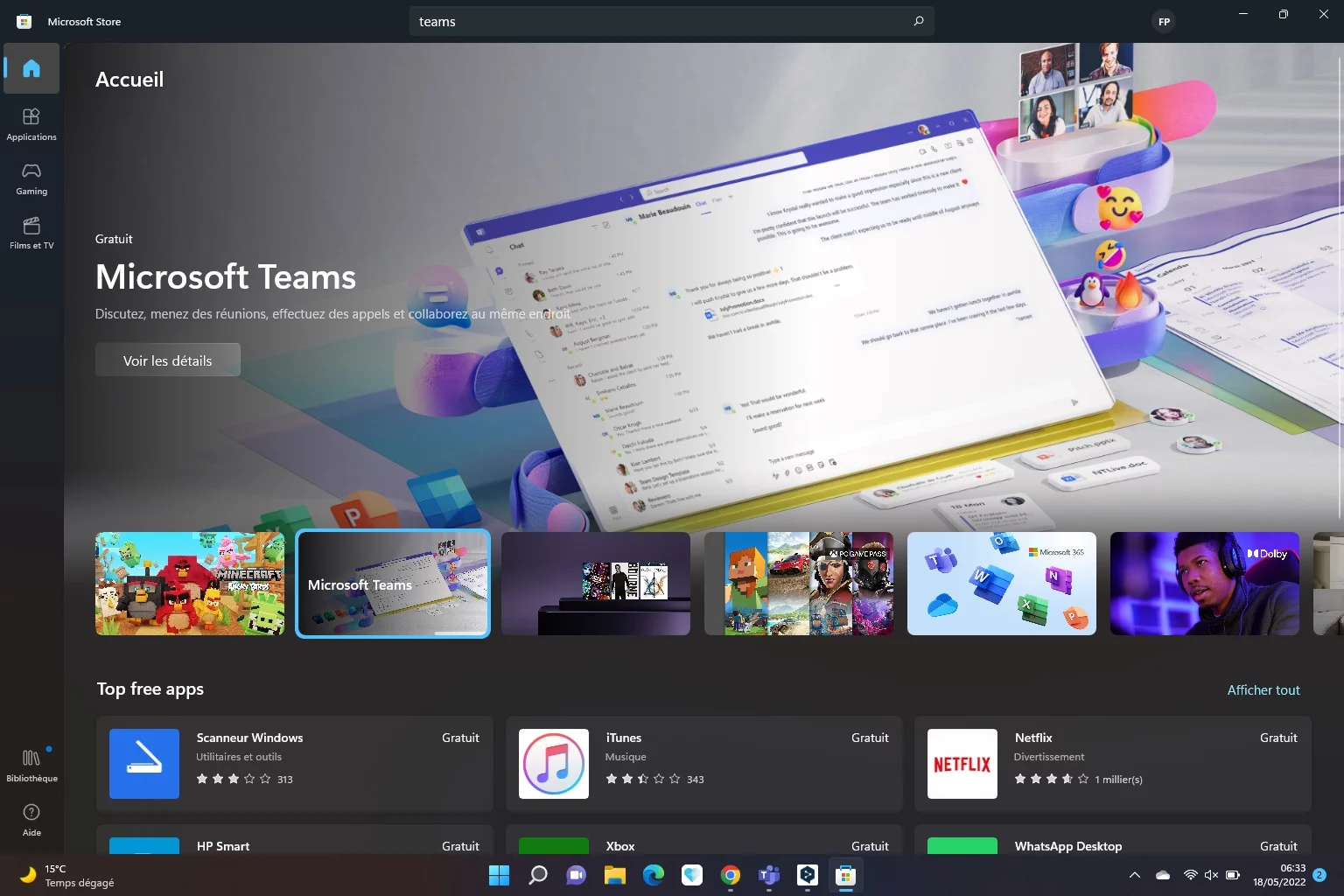Select the movies carousel thumbnail
The height and width of the screenshot is (896, 1344).
point(596,584)
